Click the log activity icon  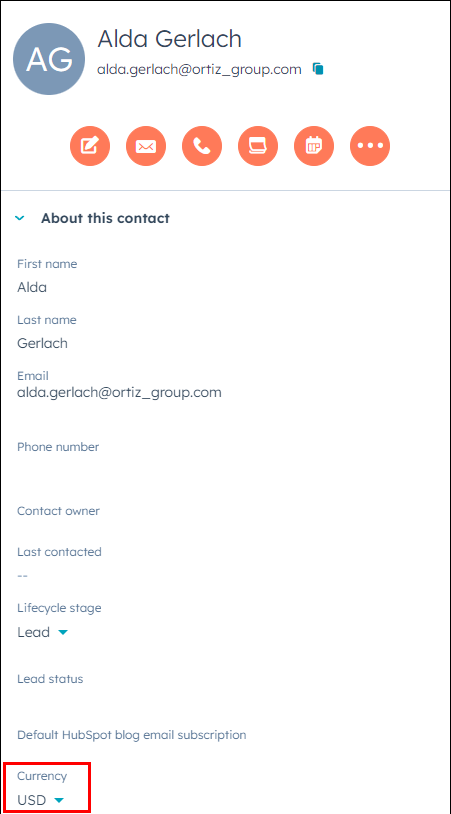coord(258,146)
